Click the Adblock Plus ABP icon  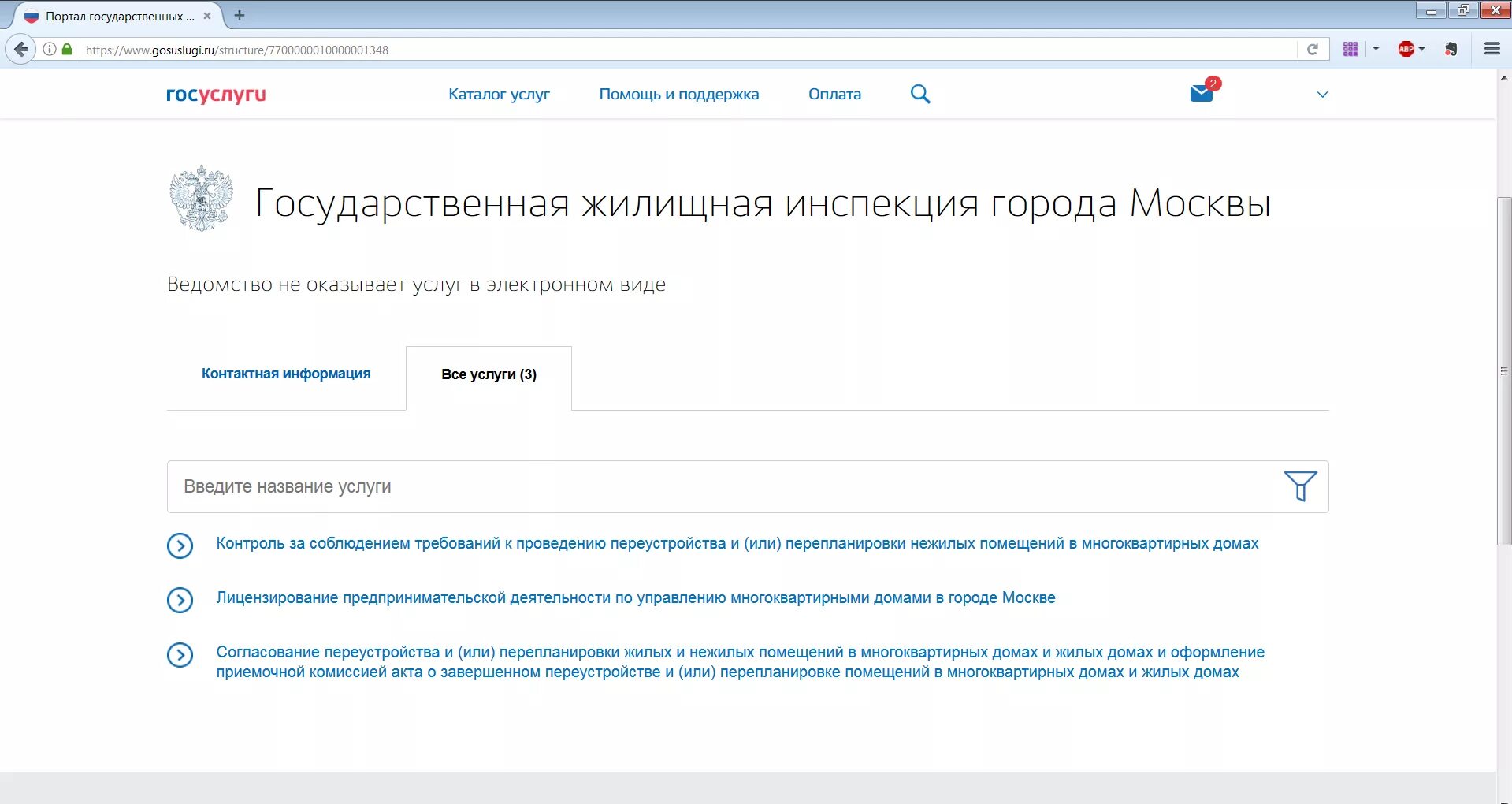[1406, 49]
